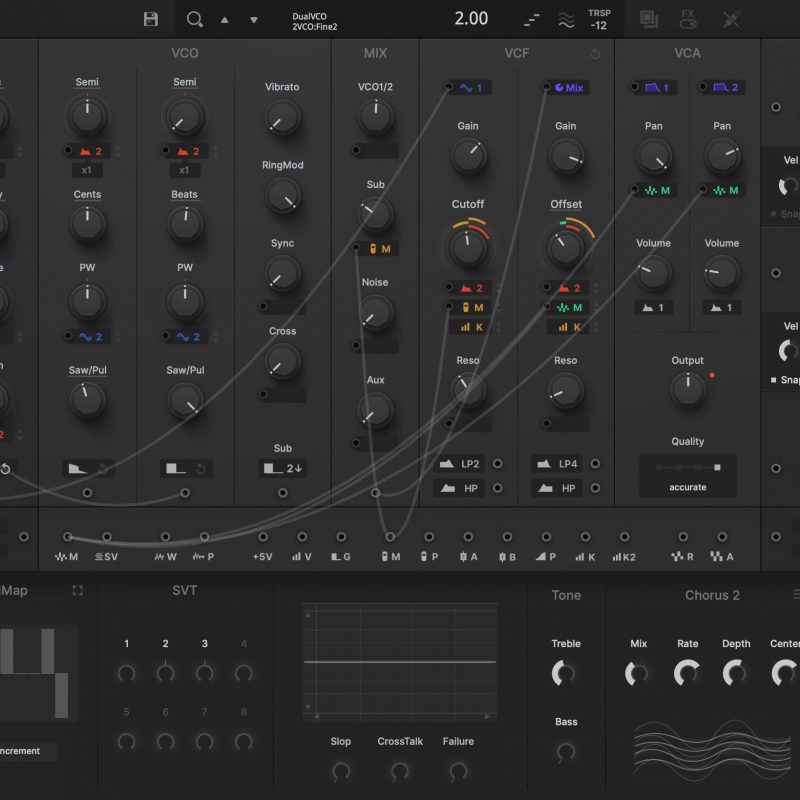Open the Sub oscillator waveform dropdown
The height and width of the screenshot is (800, 800).
tap(282, 468)
